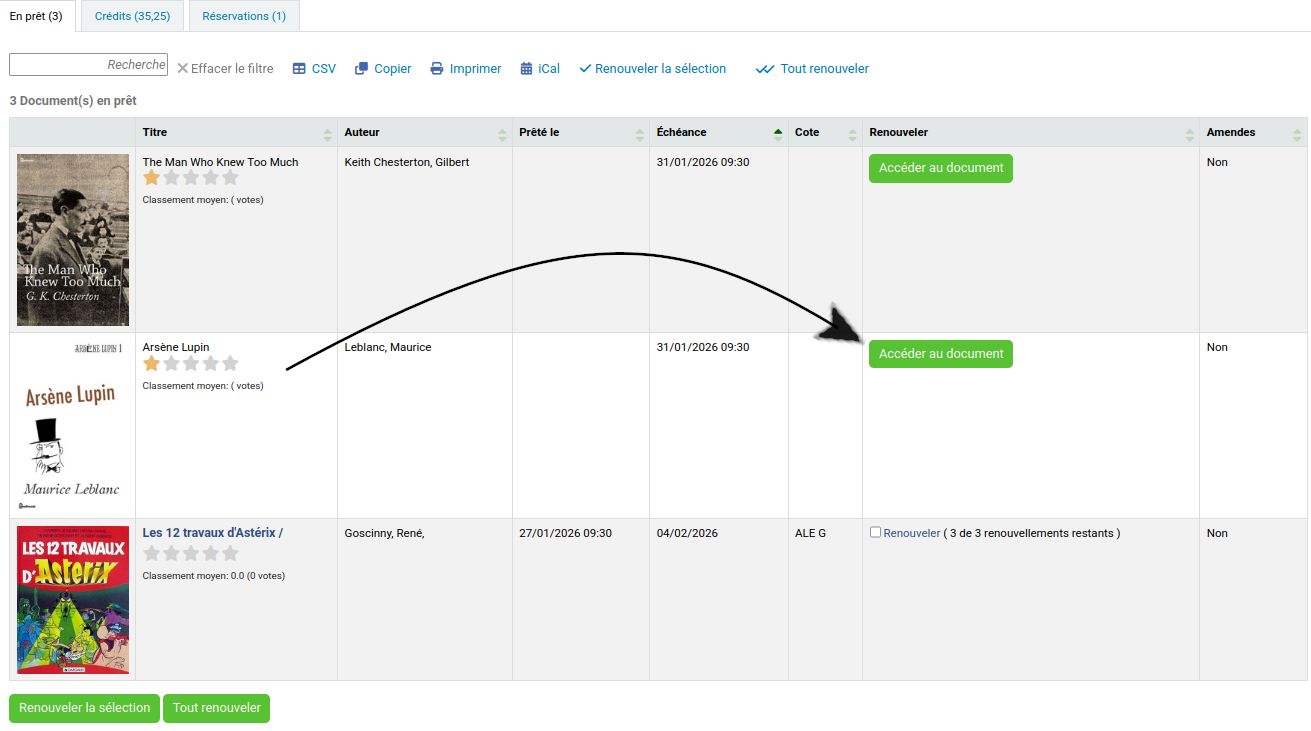Sort by Auteur column sort arrows

[502, 133]
